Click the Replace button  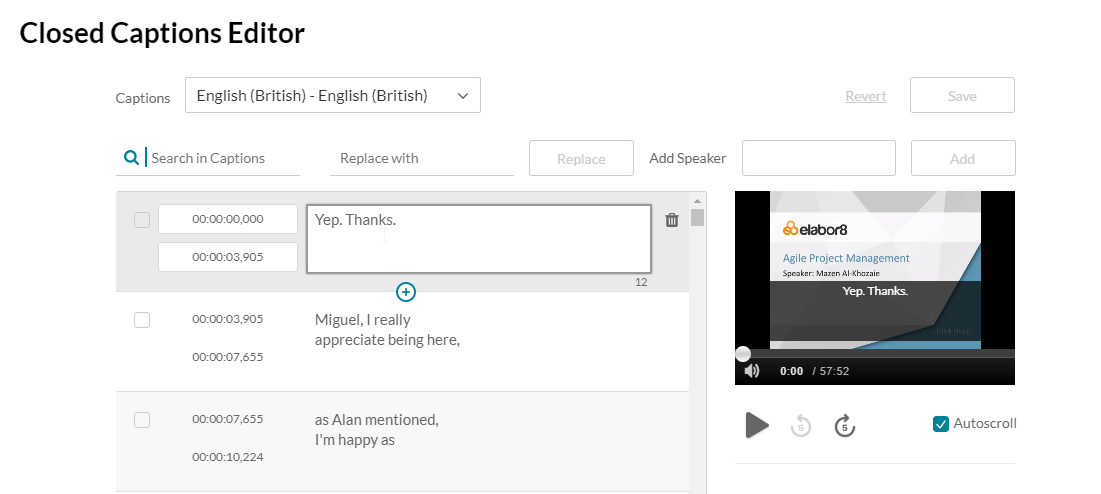(x=581, y=159)
